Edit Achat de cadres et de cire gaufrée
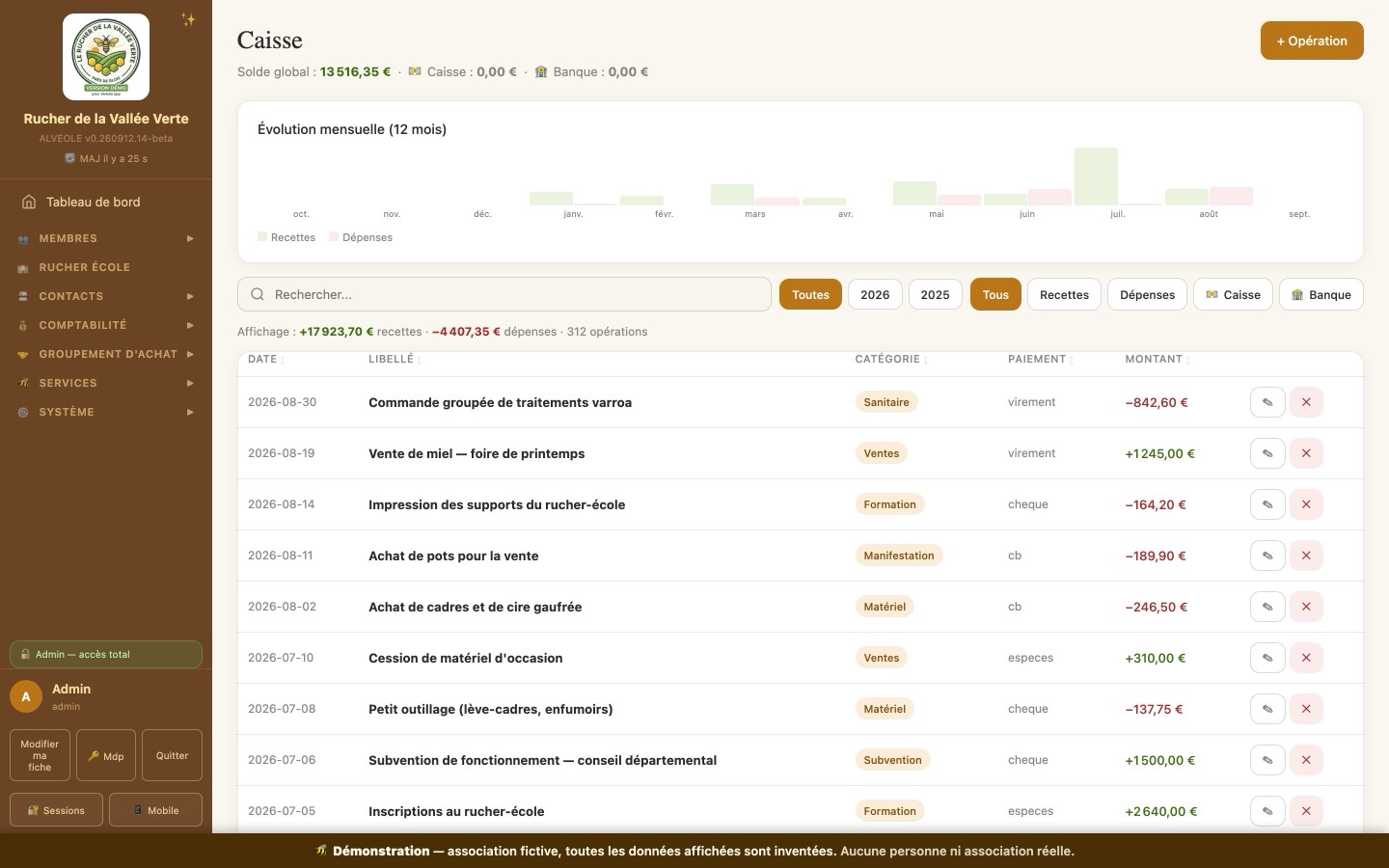Screen dimensions: 1389x868 tap(1267, 607)
